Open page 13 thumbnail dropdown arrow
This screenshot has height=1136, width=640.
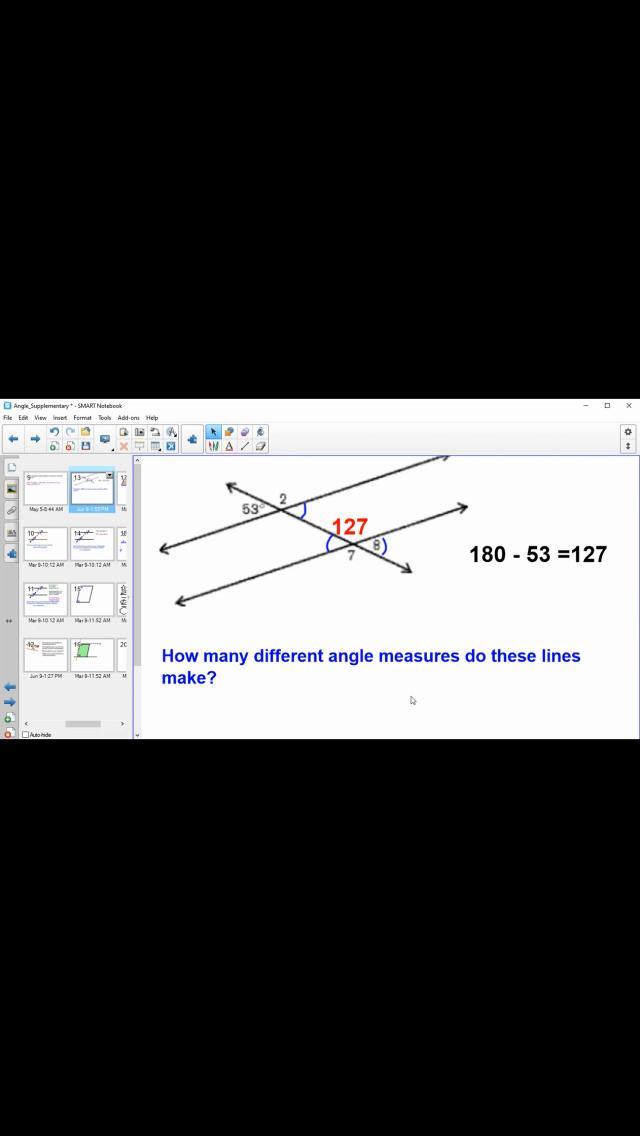[109, 476]
